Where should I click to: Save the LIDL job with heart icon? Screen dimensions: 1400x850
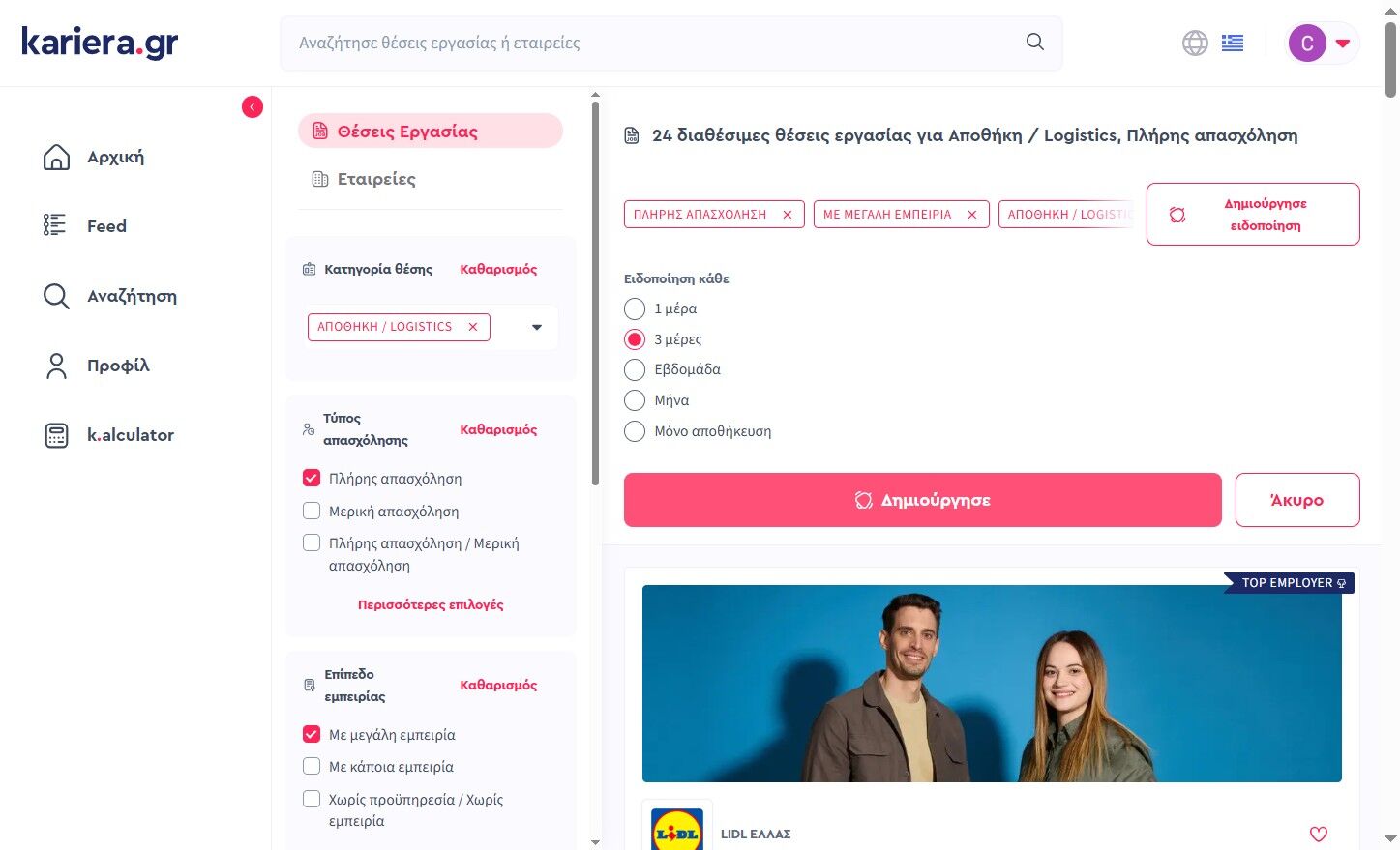(1318, 834)
